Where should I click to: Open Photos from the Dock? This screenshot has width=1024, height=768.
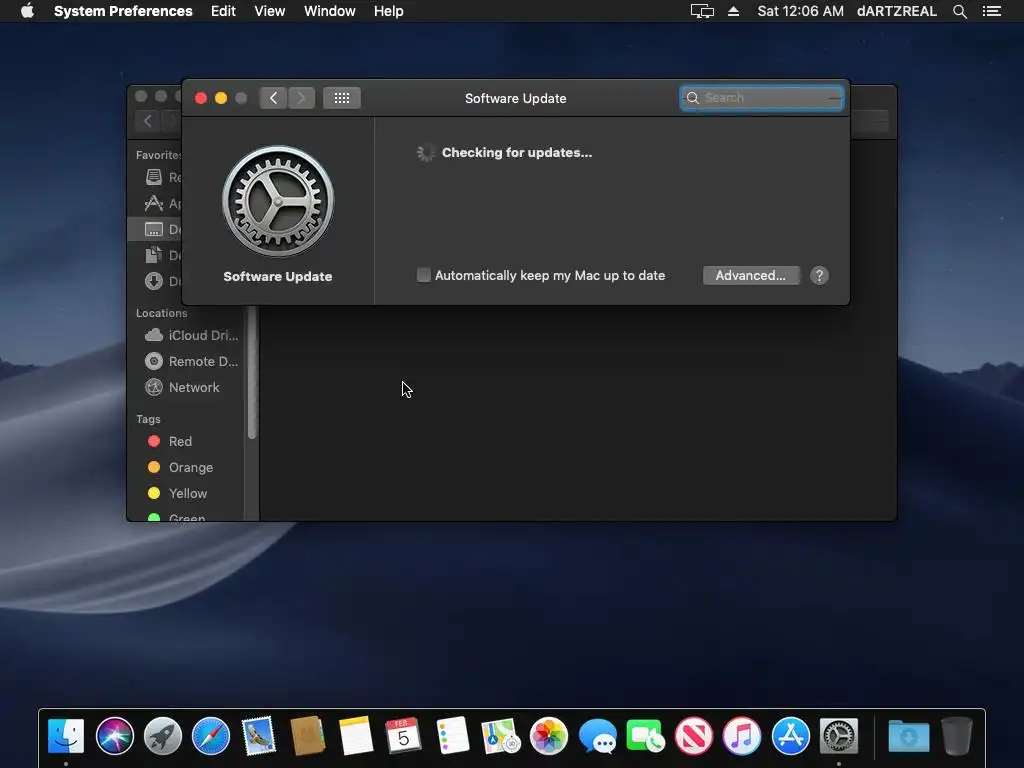[549, 736]
